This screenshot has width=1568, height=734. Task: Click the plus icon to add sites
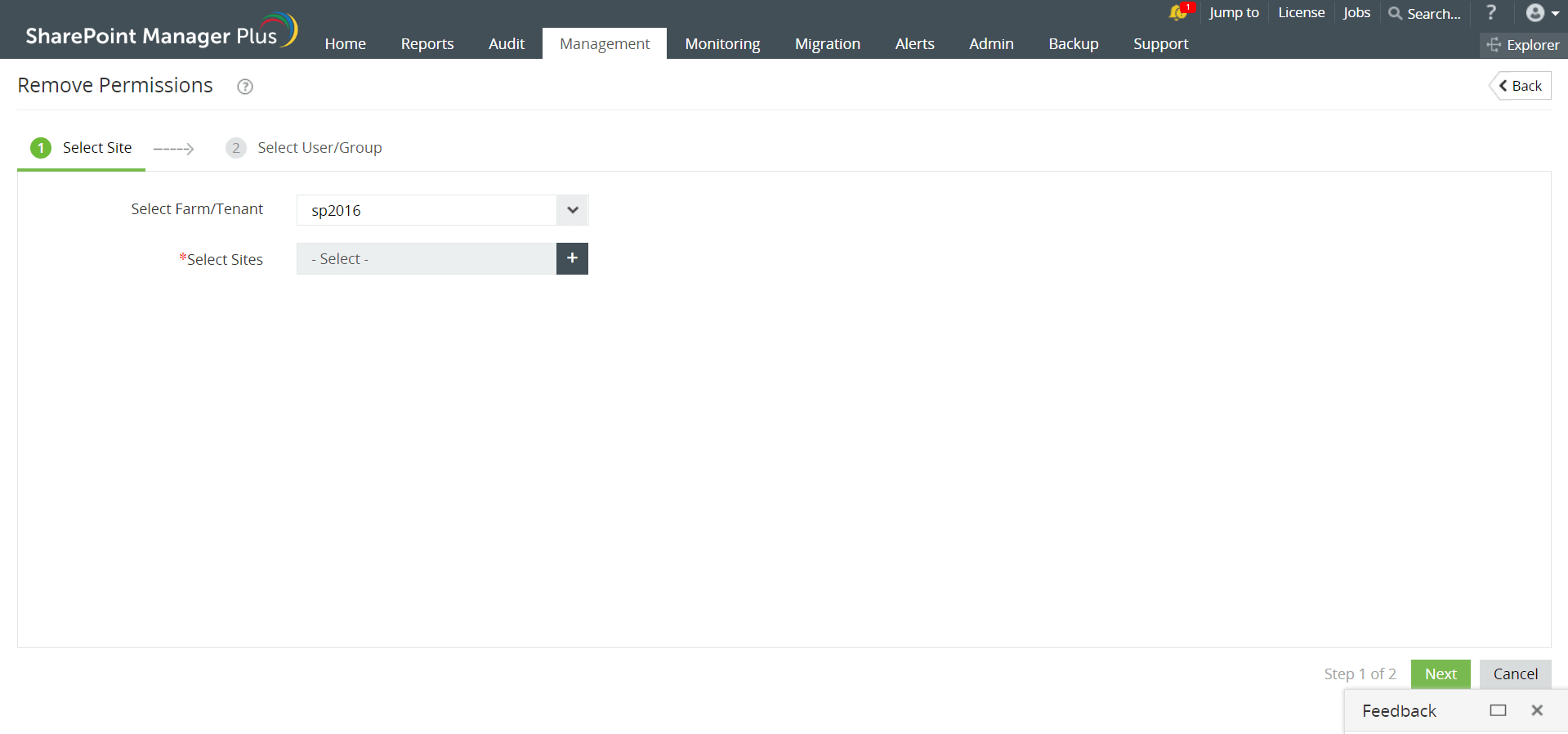(x=572, y=258)
